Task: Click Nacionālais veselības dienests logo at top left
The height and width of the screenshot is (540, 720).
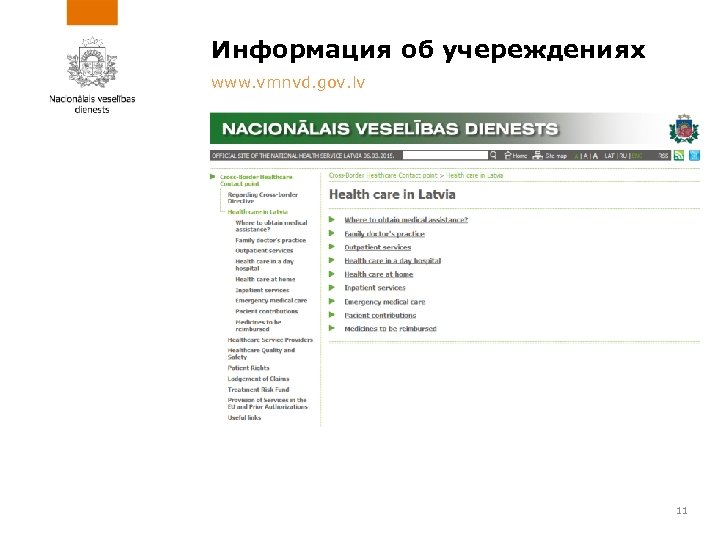Action: point(92,75)
